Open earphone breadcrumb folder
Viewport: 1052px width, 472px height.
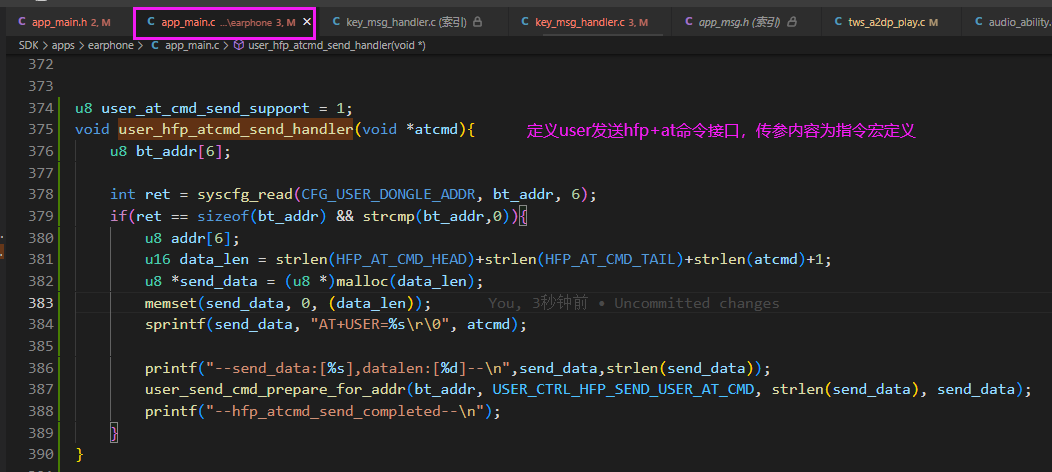pyautogui.click(x=111, y=46)
